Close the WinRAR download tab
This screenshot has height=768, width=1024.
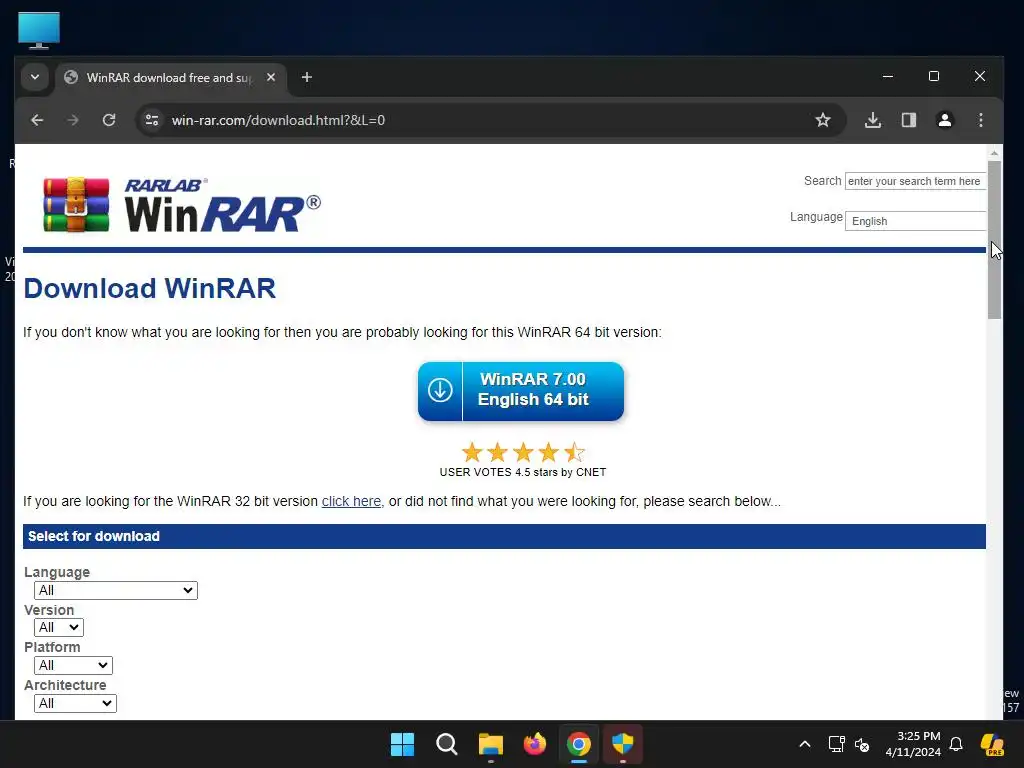(271, 77)
